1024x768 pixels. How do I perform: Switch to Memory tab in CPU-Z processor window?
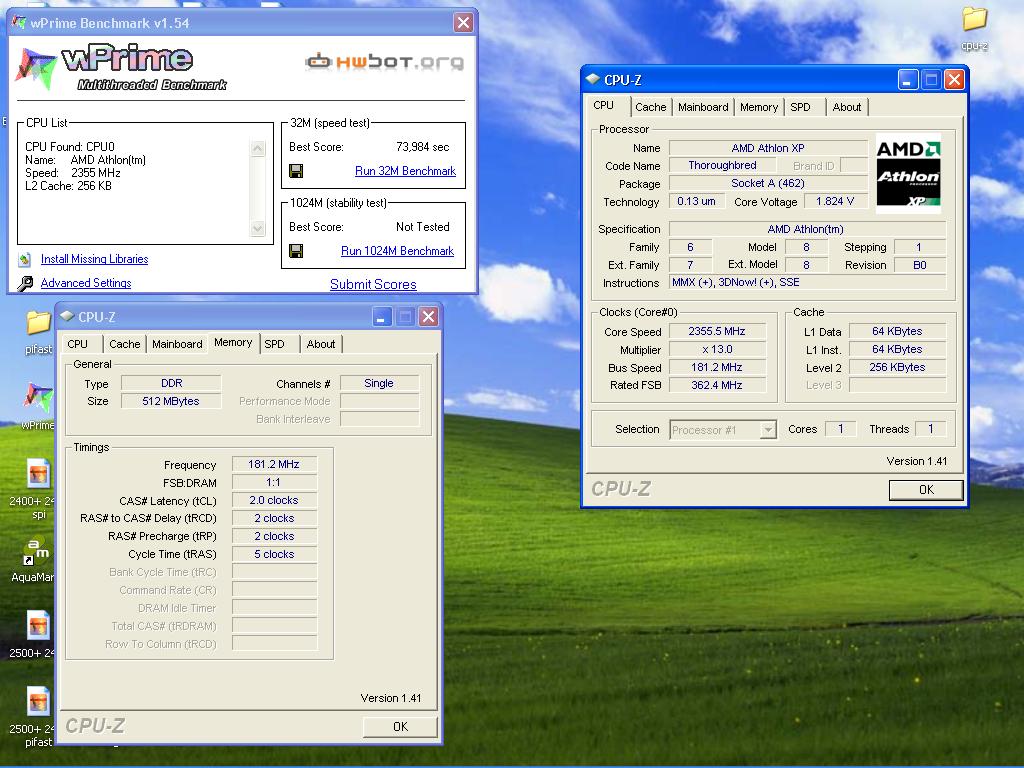pyautogui.click(x=759, y=107)
